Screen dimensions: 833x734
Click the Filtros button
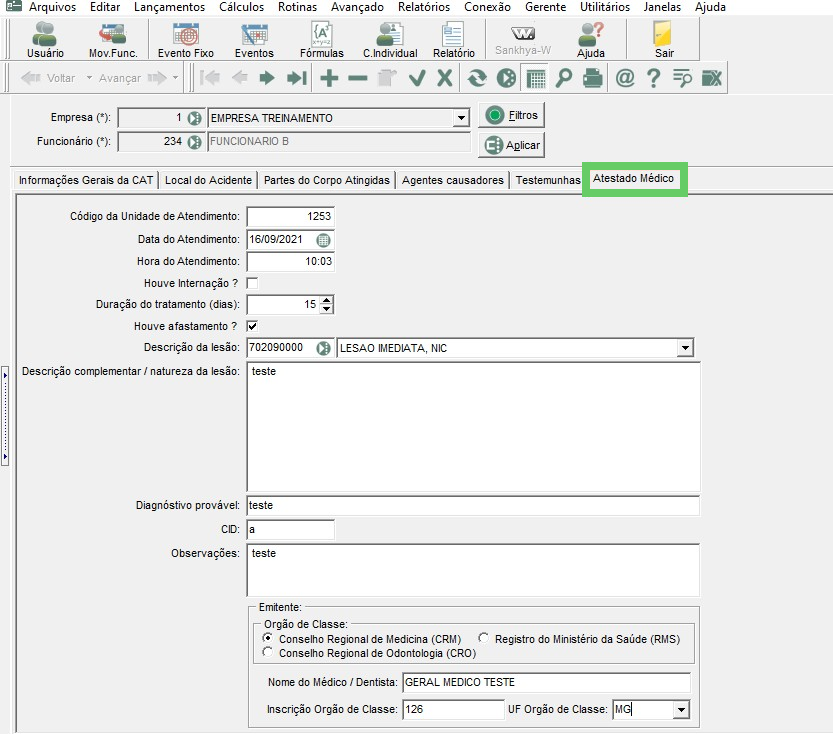tap(512, 115)
